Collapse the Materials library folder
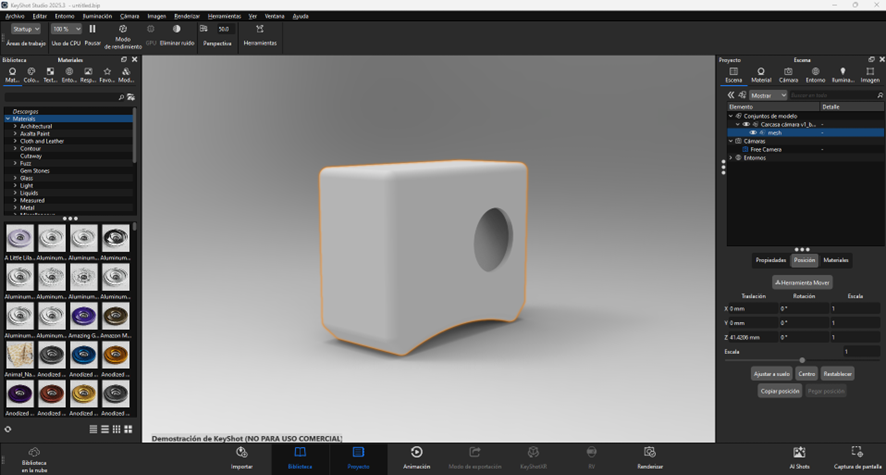 (x=8, y=119)
